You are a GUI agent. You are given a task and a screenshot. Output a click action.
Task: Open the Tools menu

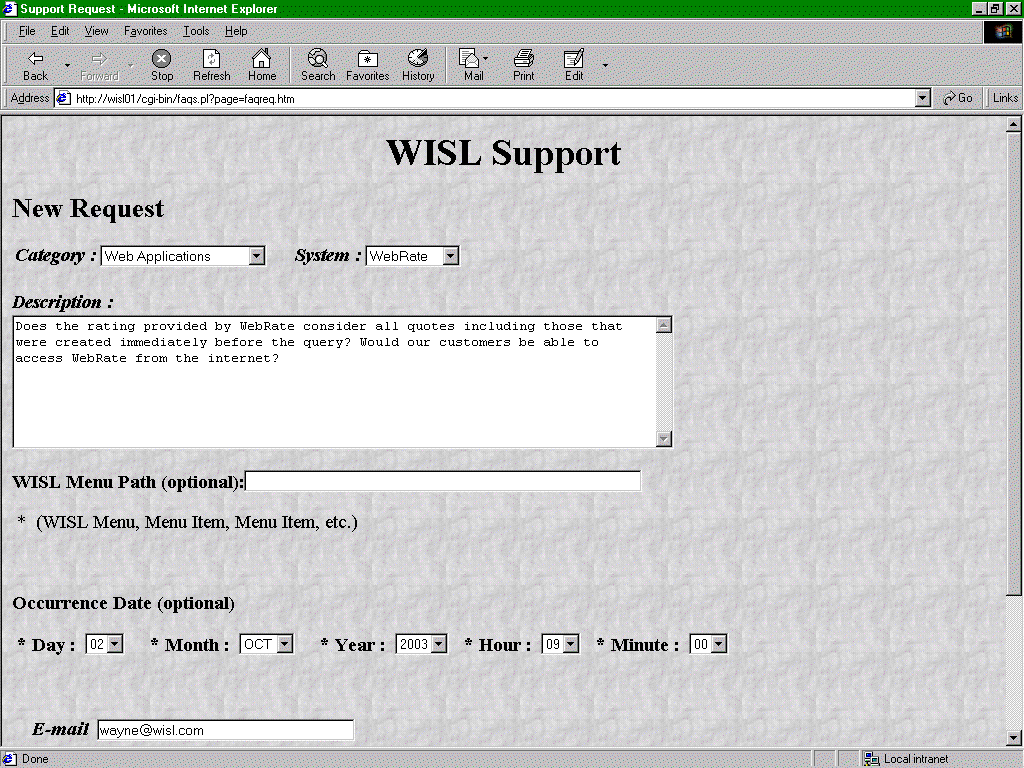click(x=195, y=31)
